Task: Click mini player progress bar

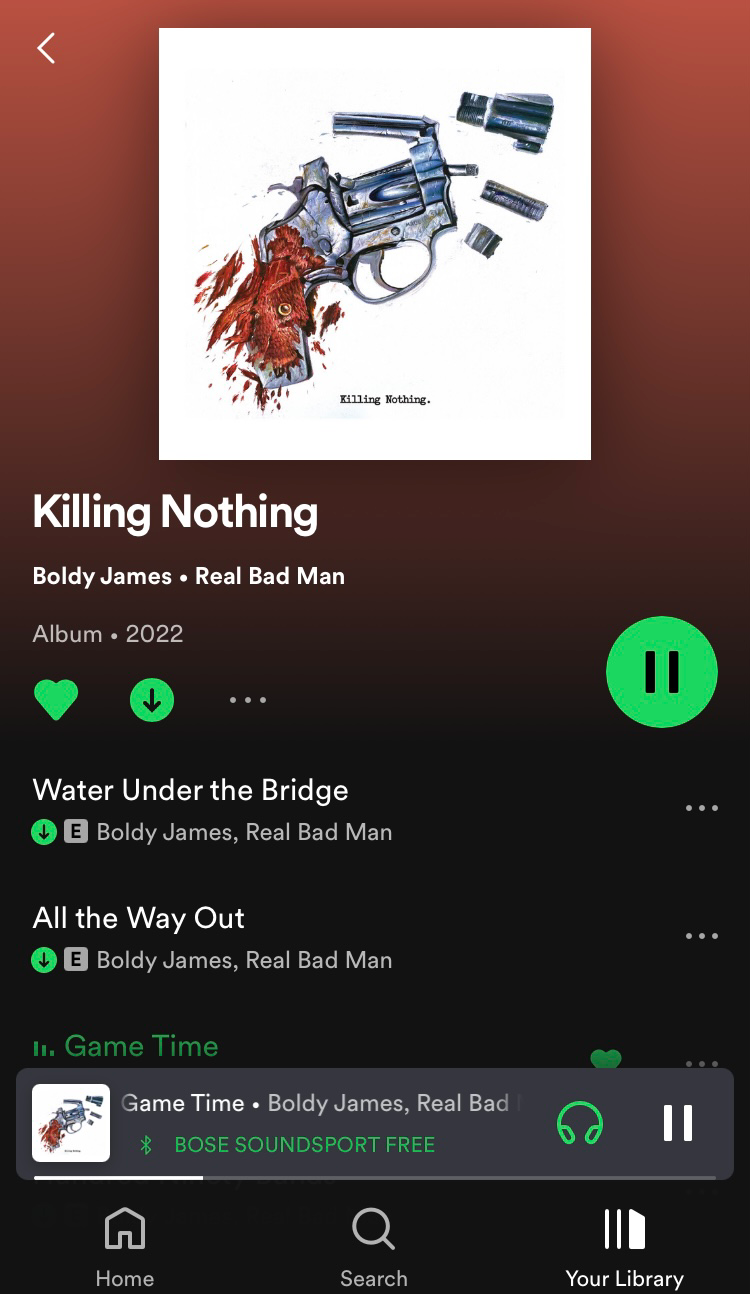Action: coord(375,1178)
